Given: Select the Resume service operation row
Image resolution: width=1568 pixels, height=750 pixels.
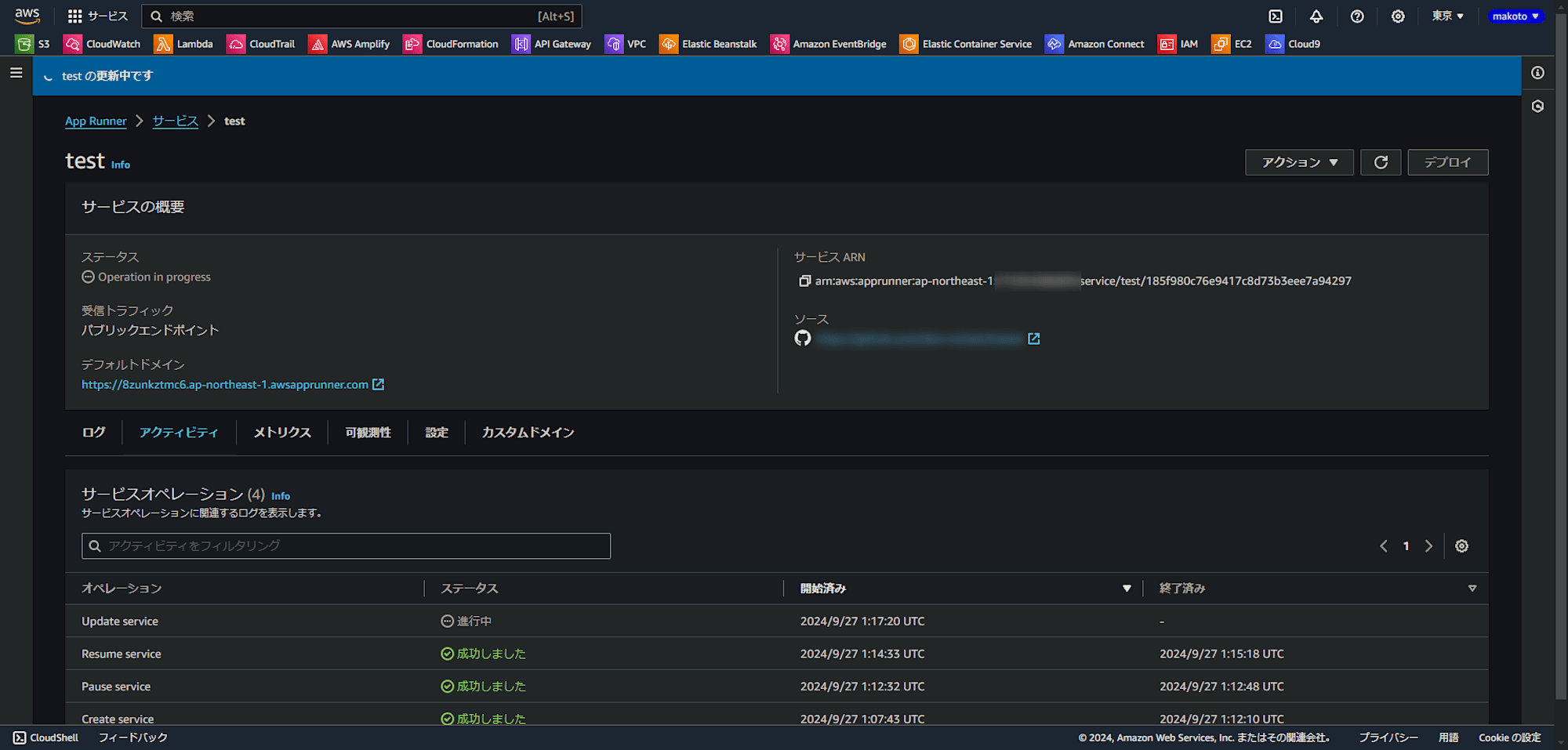Looking at the screenshot, I should coord(777,654).
